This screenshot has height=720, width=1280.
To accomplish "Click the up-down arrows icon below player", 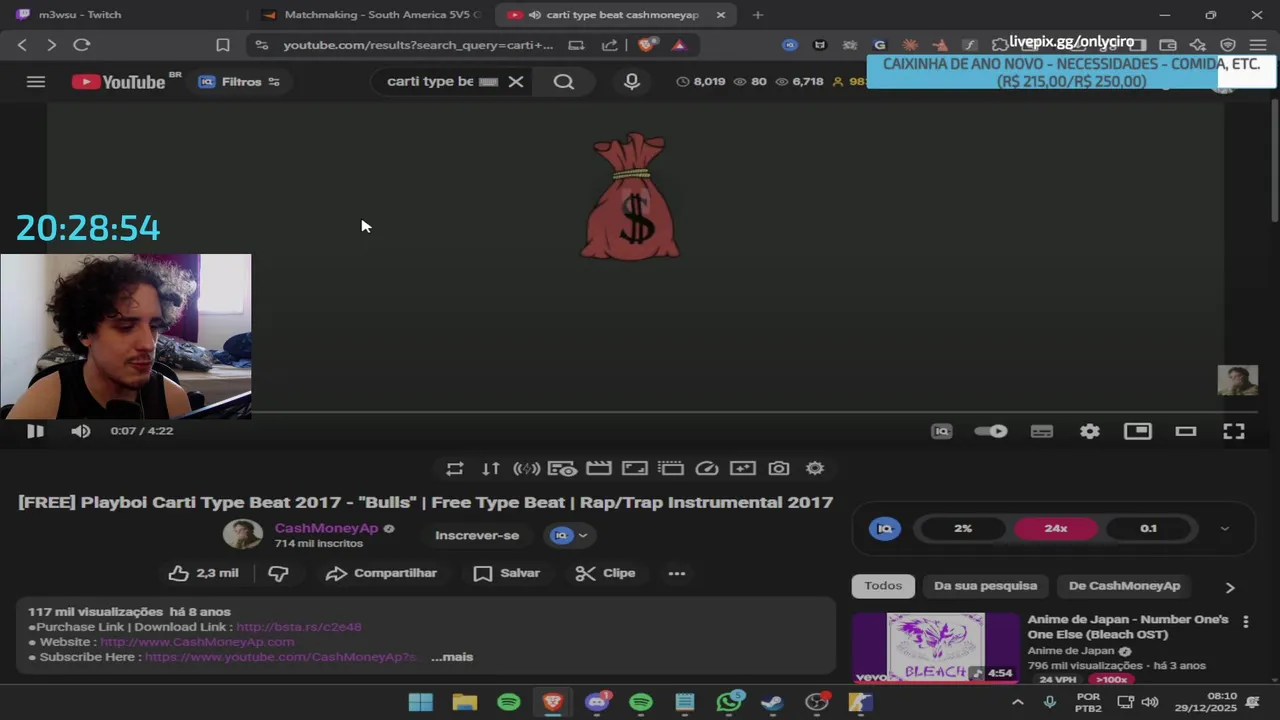I will click(x=491, y=468).
